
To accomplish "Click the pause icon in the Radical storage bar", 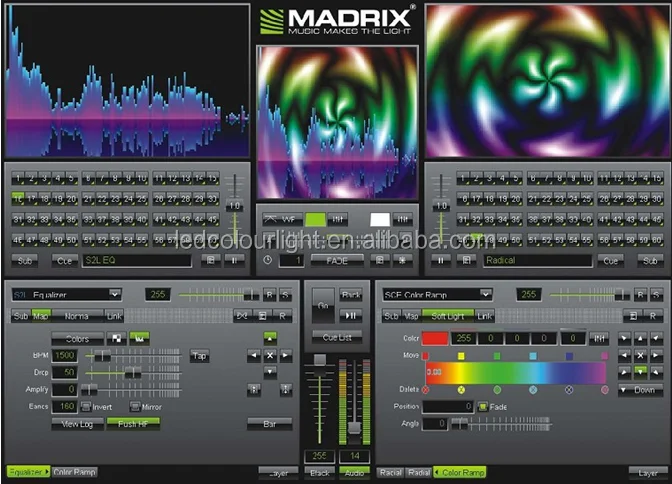I will point(441,260).
